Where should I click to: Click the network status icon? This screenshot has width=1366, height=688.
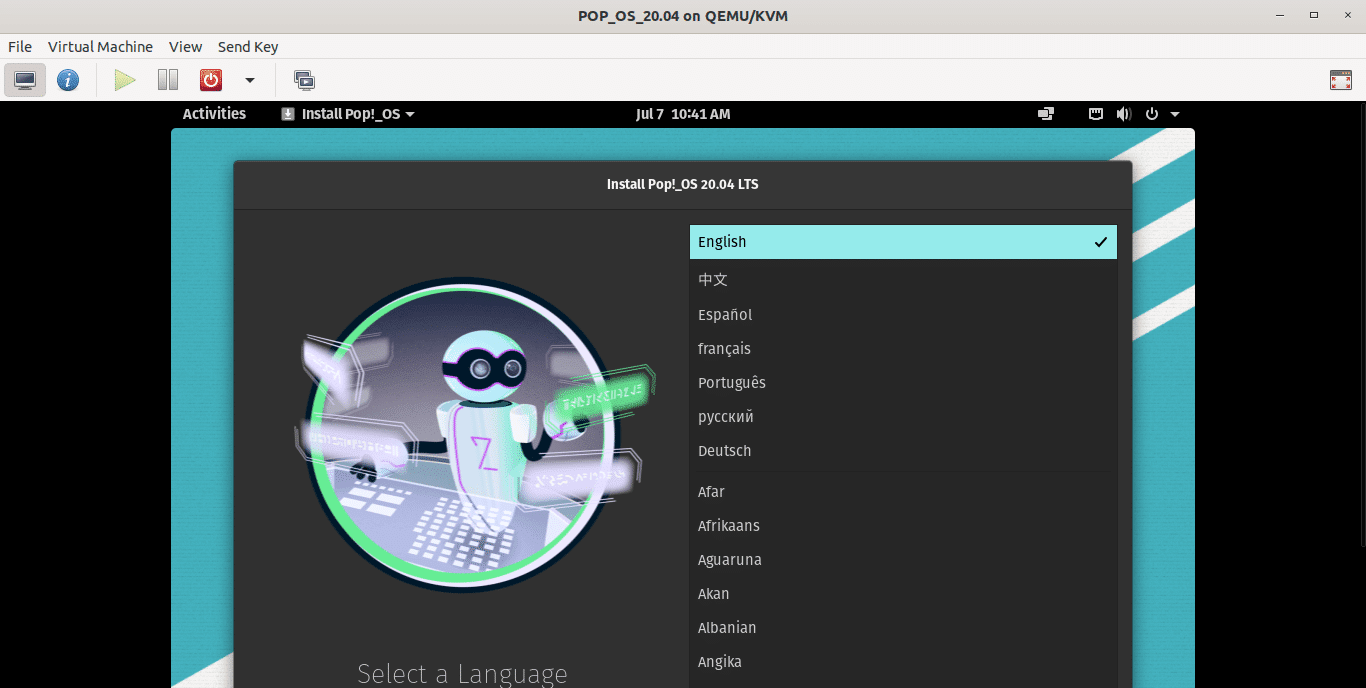pos(1096,114)
